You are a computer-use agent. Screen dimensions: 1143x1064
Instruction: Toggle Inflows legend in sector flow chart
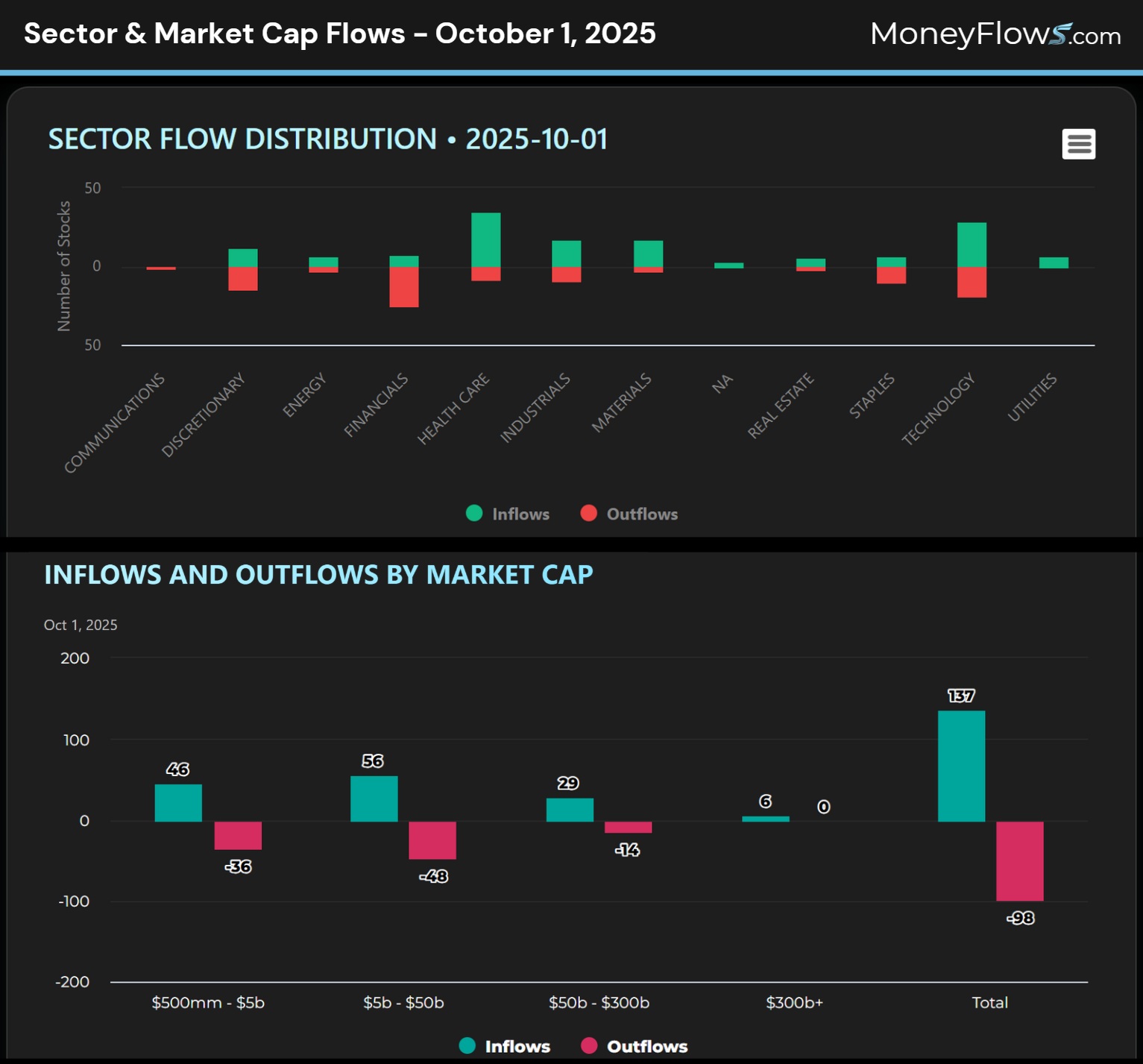[508, 514]
